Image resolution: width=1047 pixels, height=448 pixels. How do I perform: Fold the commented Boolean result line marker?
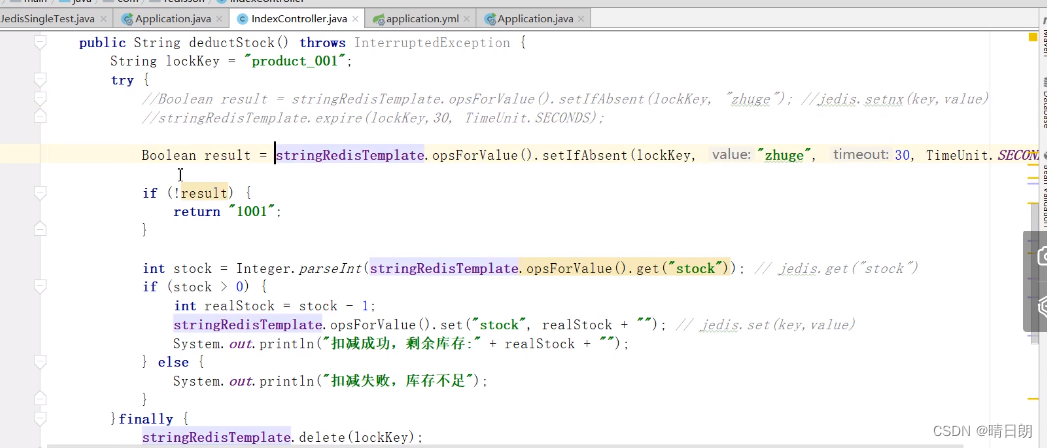pyautogui.click(x=39, y=99)
